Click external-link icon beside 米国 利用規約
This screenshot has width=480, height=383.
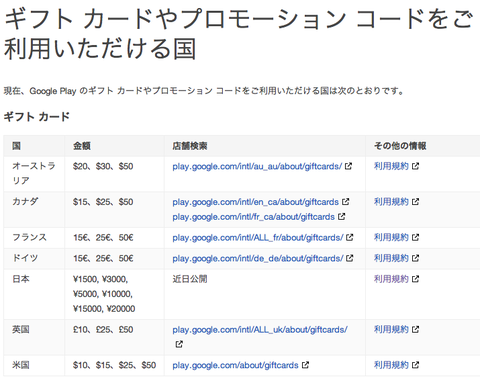tap(415, 365)
